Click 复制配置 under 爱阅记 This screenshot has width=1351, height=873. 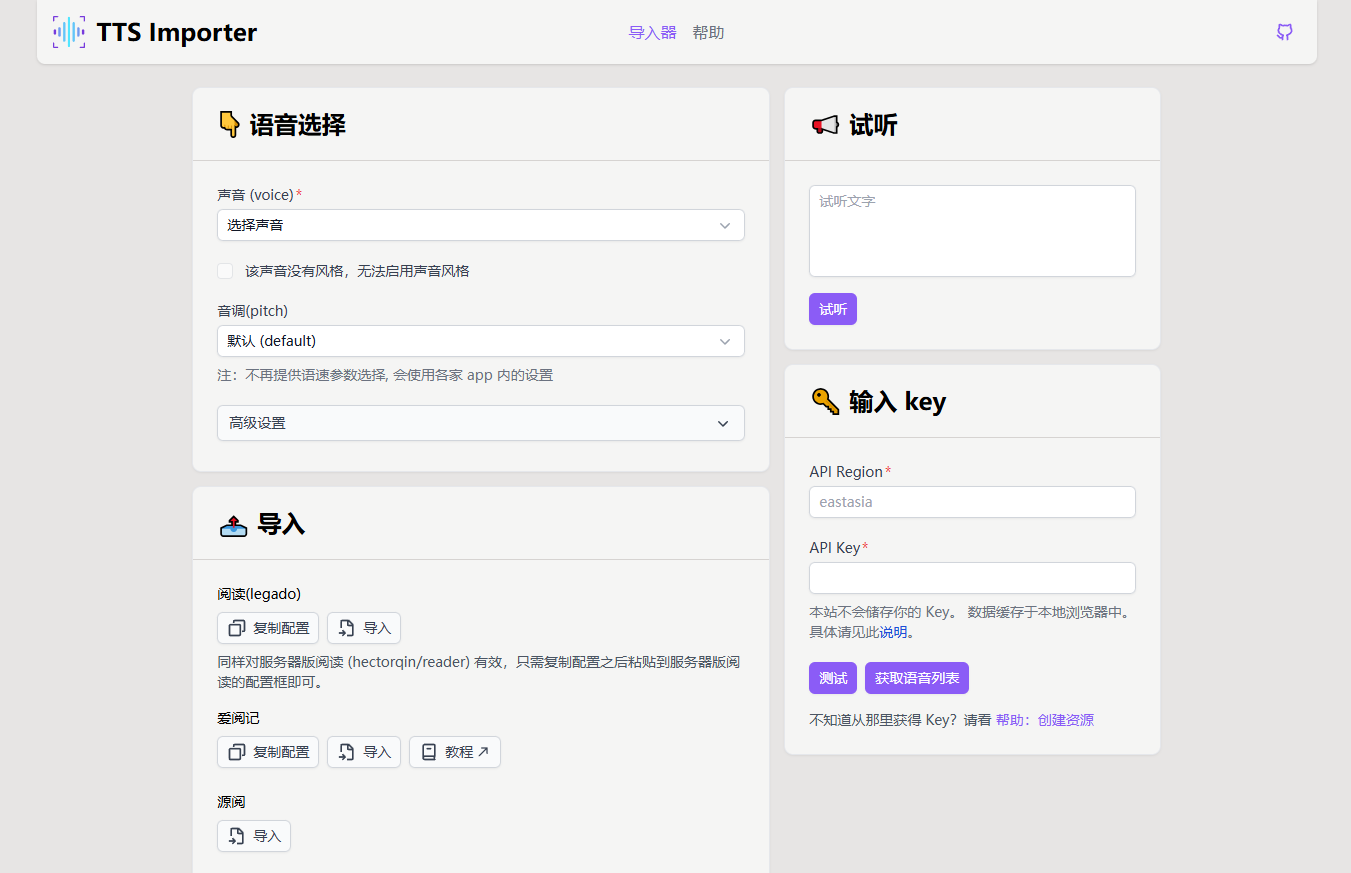[x=268, y=752]
